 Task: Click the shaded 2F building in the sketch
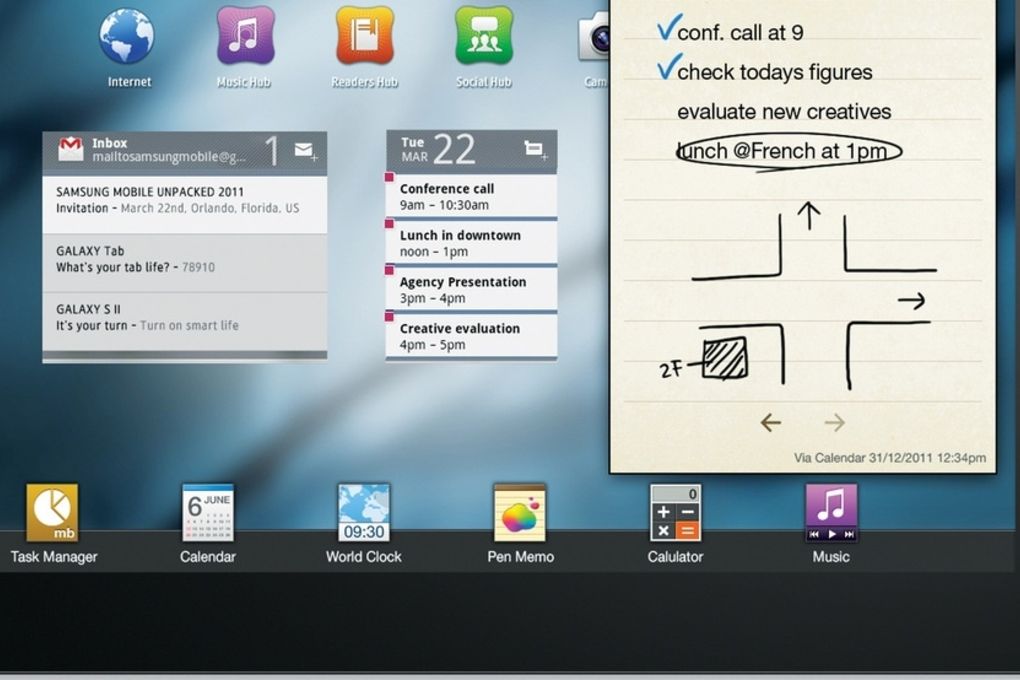pos(725,358)
